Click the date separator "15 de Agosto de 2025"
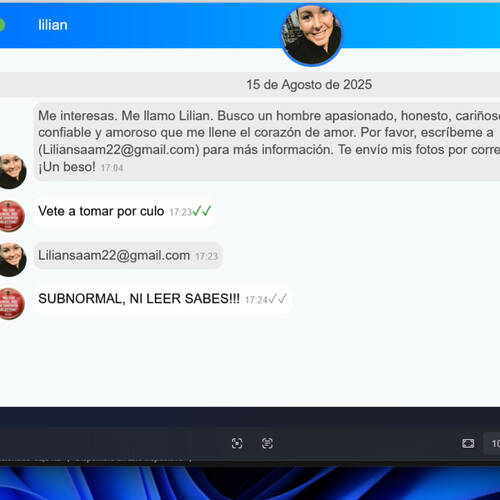500x500 pixels. (309, 85)
